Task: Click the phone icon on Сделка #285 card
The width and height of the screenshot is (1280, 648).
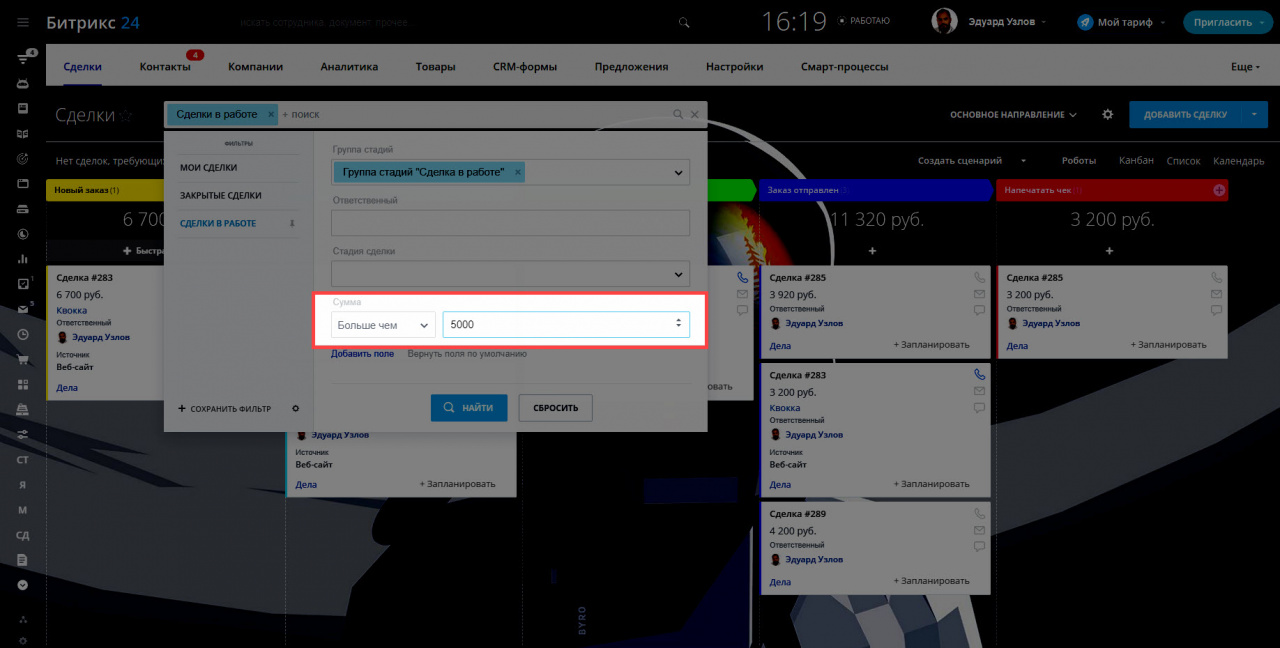Action: click(742, 277)
